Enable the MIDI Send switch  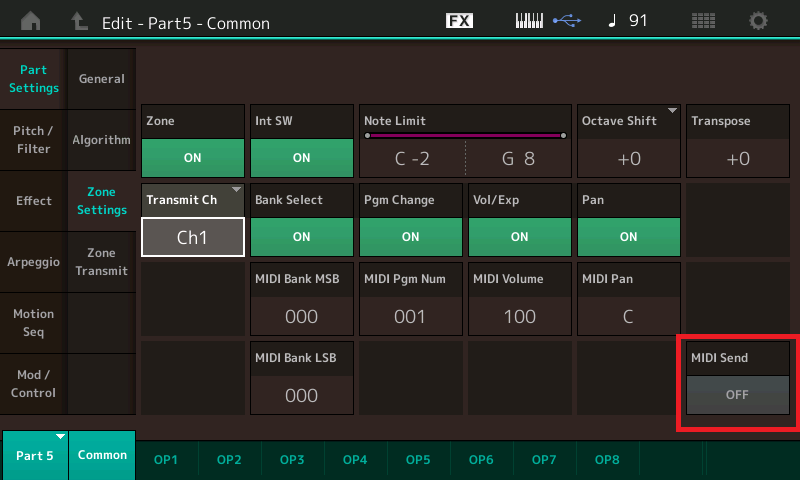[x=737, y=394]
